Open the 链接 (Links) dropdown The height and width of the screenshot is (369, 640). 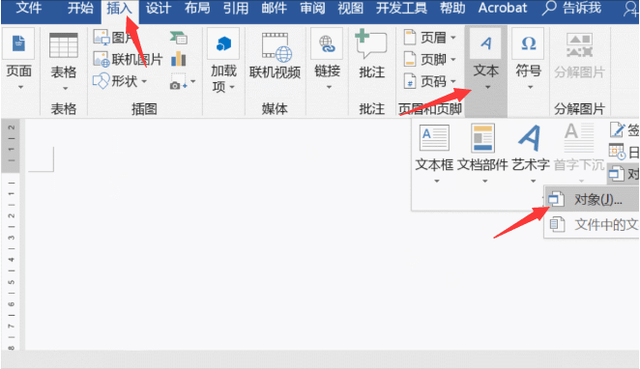click(x=327, y=60)
